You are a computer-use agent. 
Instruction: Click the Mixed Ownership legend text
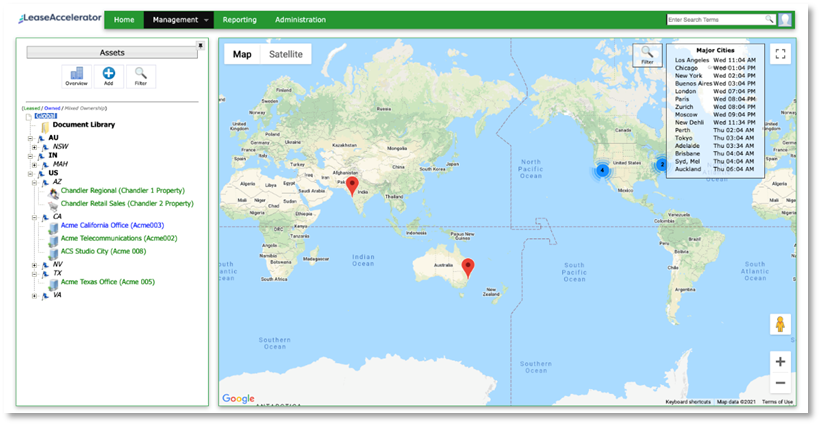click(x=85, y=108)
